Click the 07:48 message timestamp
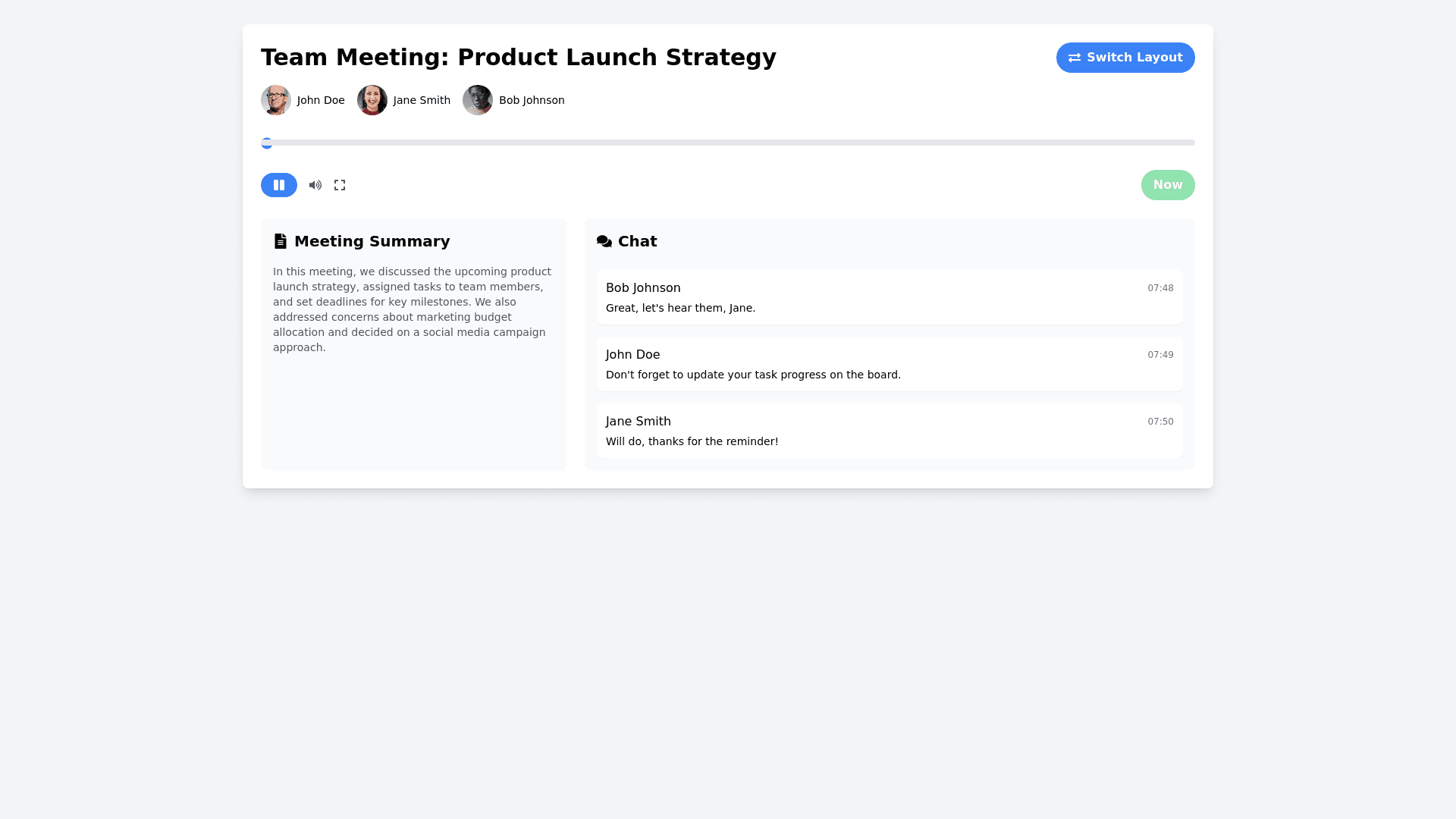Viewport: 1456px width, 819px height. click(x=1160, y=288)
